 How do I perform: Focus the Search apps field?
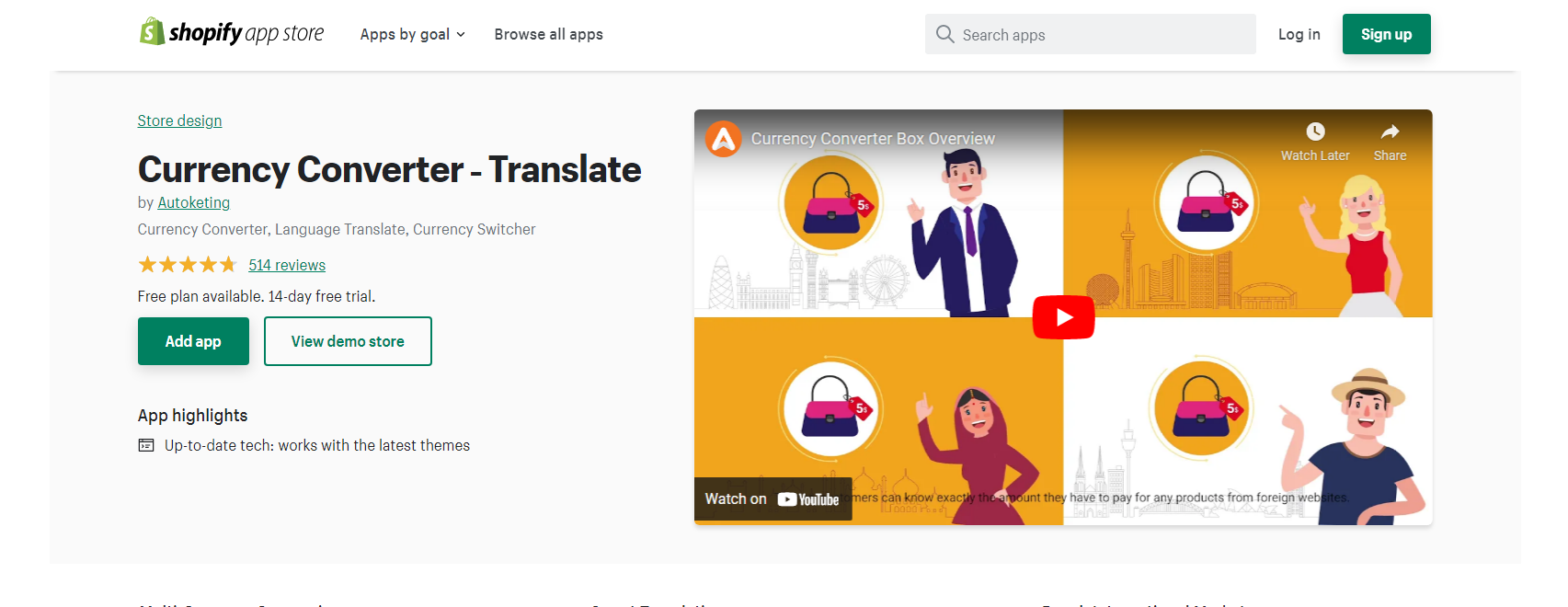tap(1091, 34)
